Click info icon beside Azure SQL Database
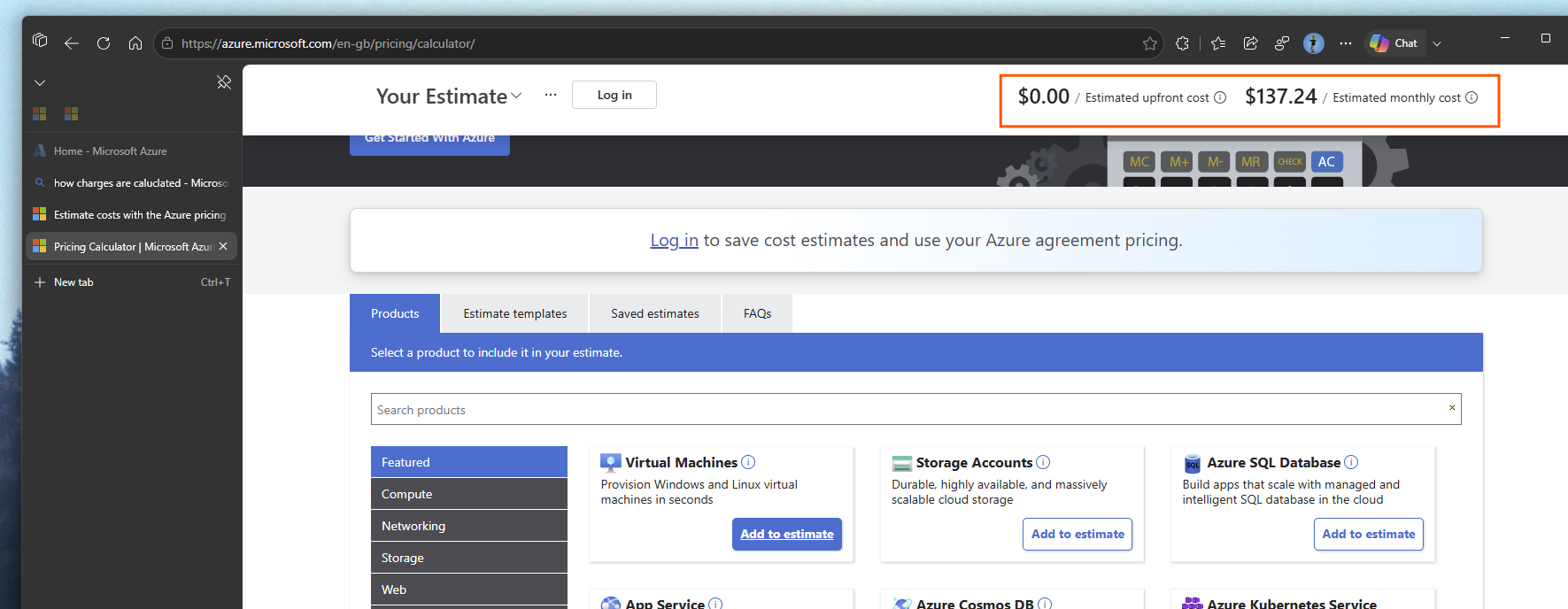 pyautogui.click(x=1351, y=462)
